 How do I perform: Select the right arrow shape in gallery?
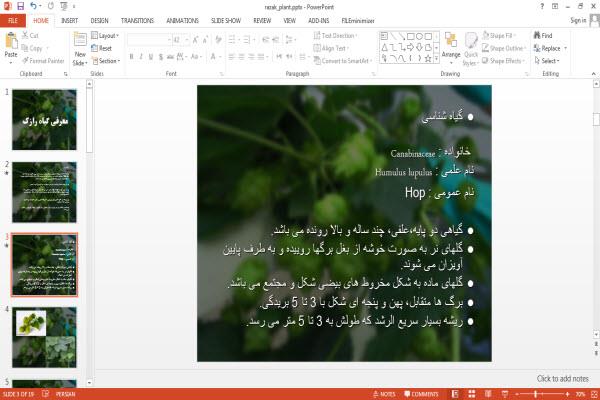coord(411,47)
